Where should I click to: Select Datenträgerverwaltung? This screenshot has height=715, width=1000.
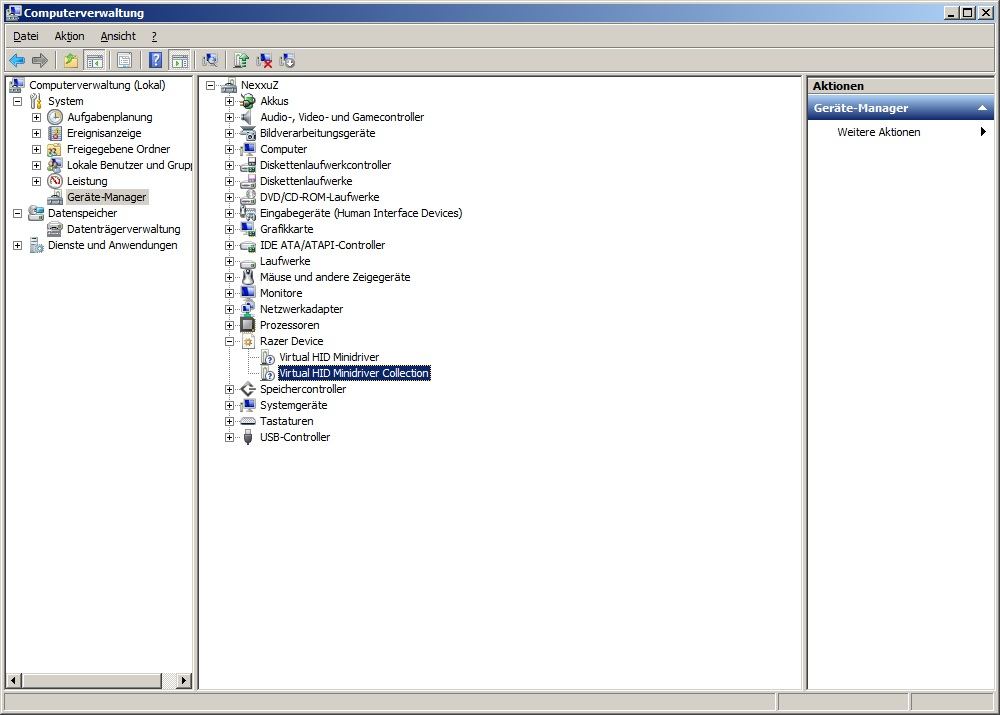click(124, 229)
